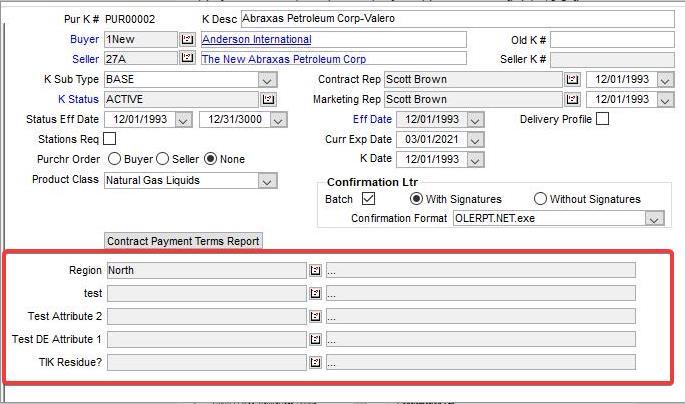Expand the Confirmation Format dropdown
This screenshot has width=685, height=404.
coord(654,218)
